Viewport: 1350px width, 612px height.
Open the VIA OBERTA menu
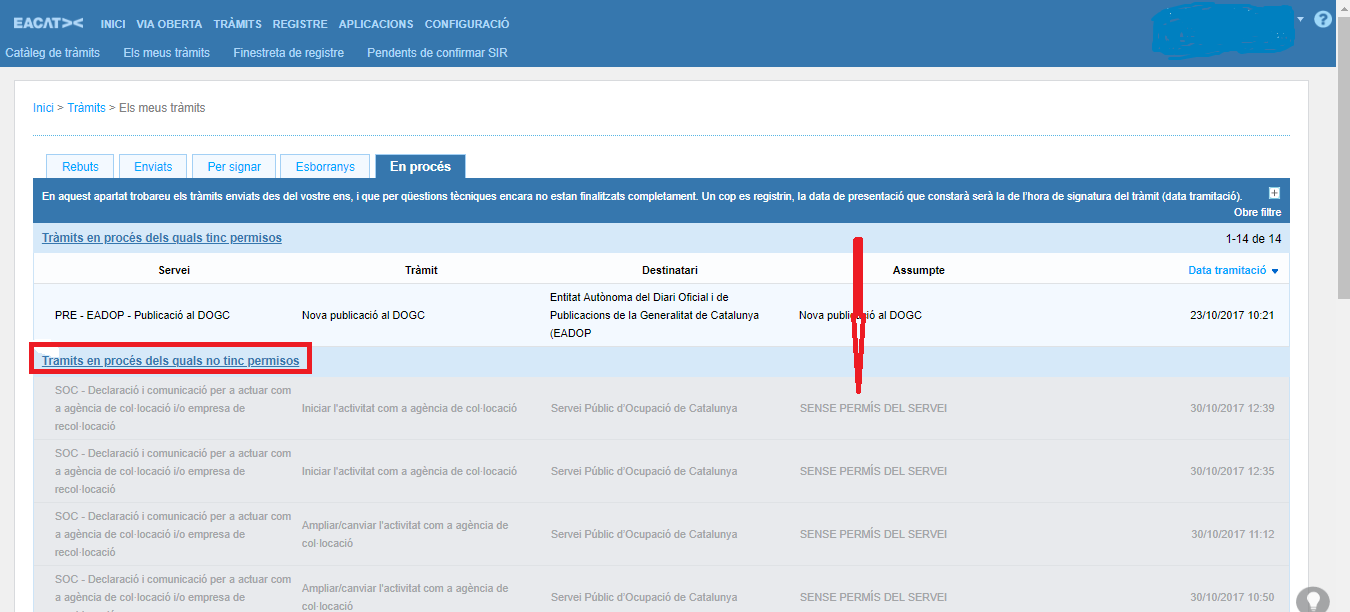(x=169, y=24)
